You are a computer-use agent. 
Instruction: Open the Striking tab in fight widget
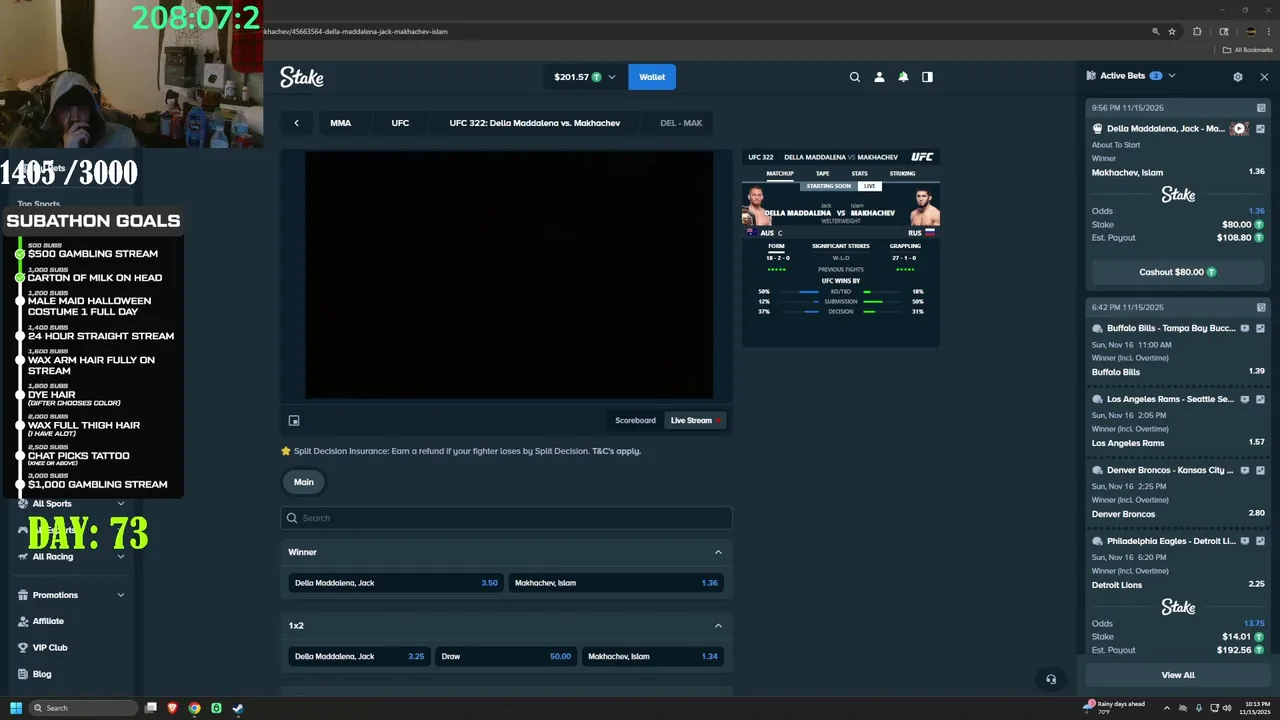click(902, 173)
